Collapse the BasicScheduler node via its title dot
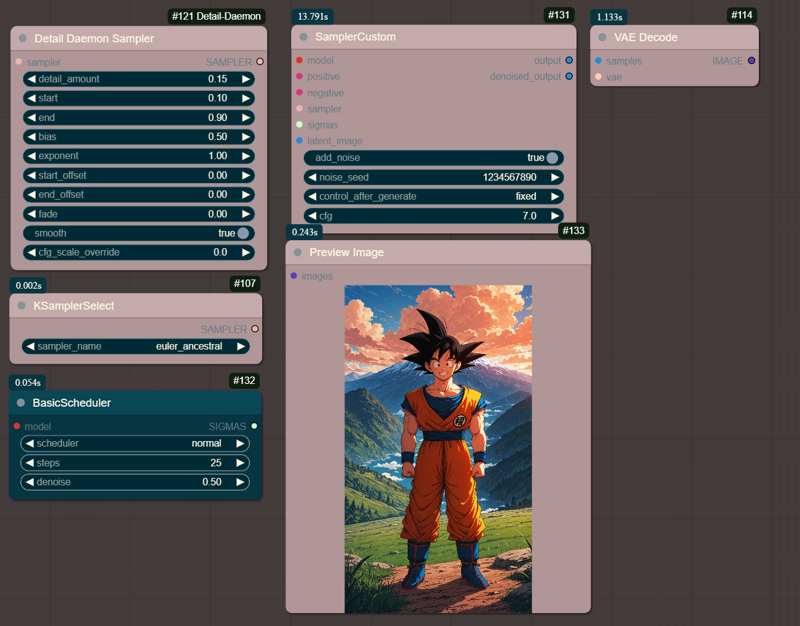Image resolution: width=800 pixels, height=626 pixels. point(21,403)
